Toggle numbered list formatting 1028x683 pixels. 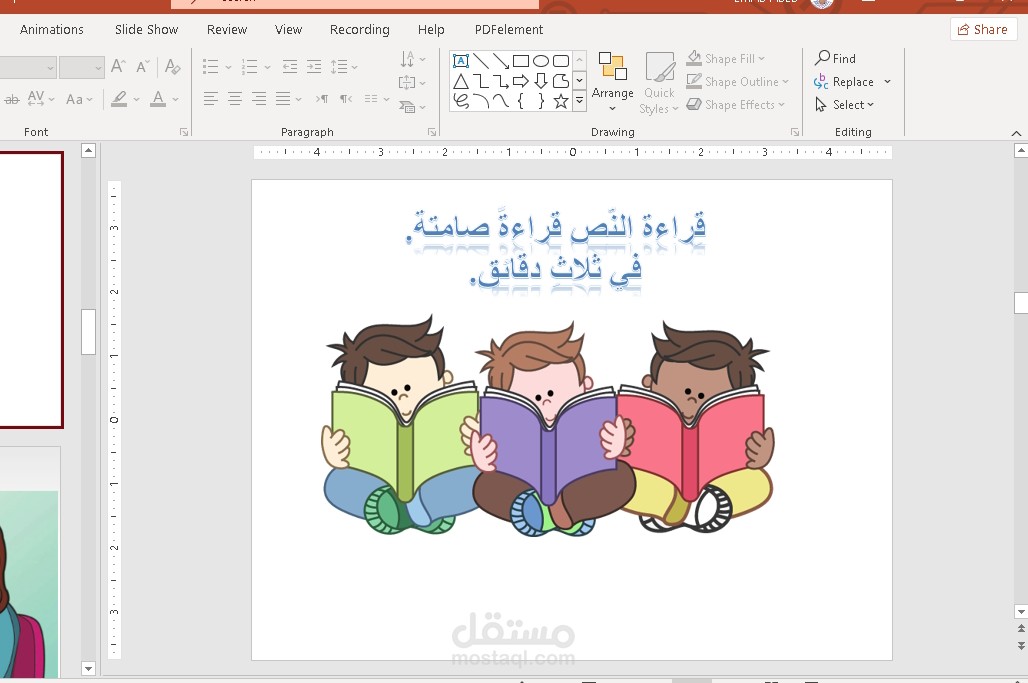pos(250,66)
